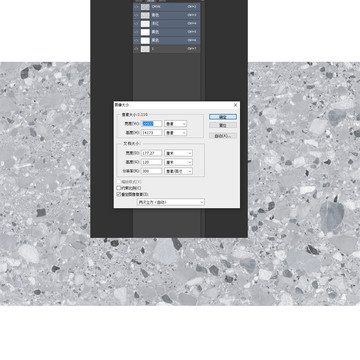The image size is (360, 360).
Task: Toggle visibility eye of CMYK channel
Action: tap(136, 7)
